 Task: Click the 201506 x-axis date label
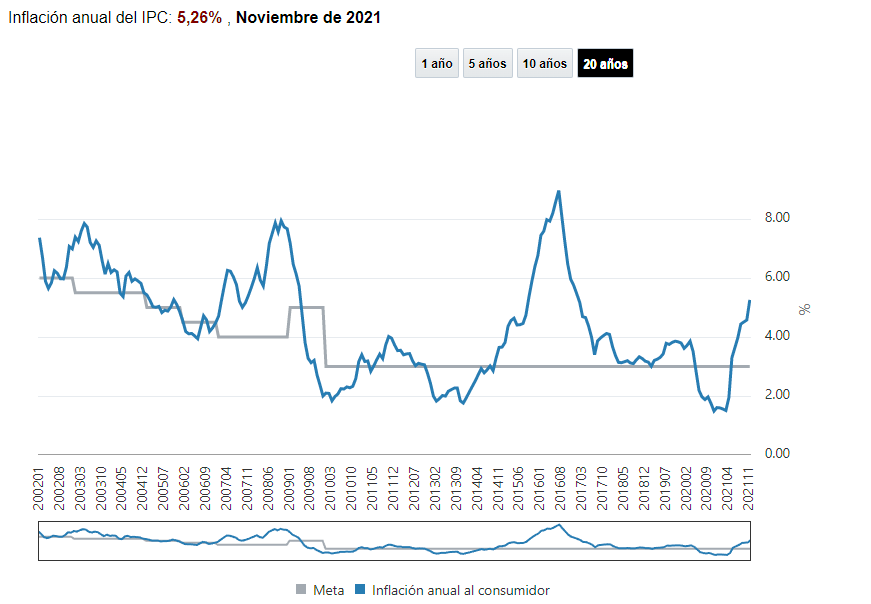click(518, 488)
